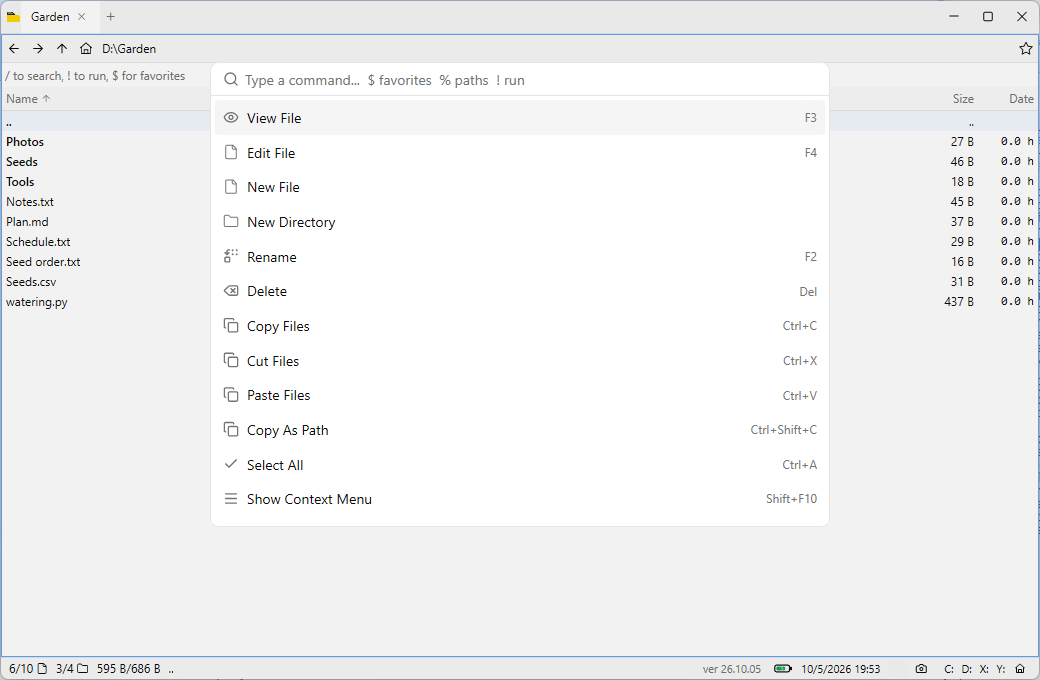Choose Edit File command
Image resolution: width=1040 pixels, height=680 pixels.
click(x=520, y=153)
